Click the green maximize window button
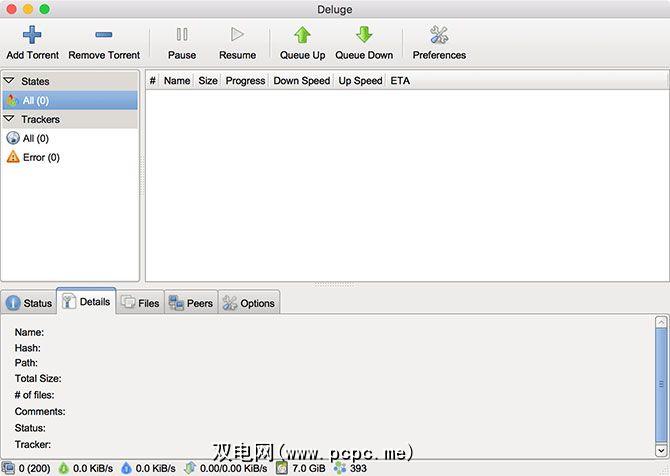The height and width of the screenshot is (476, 670). (44, 9)
